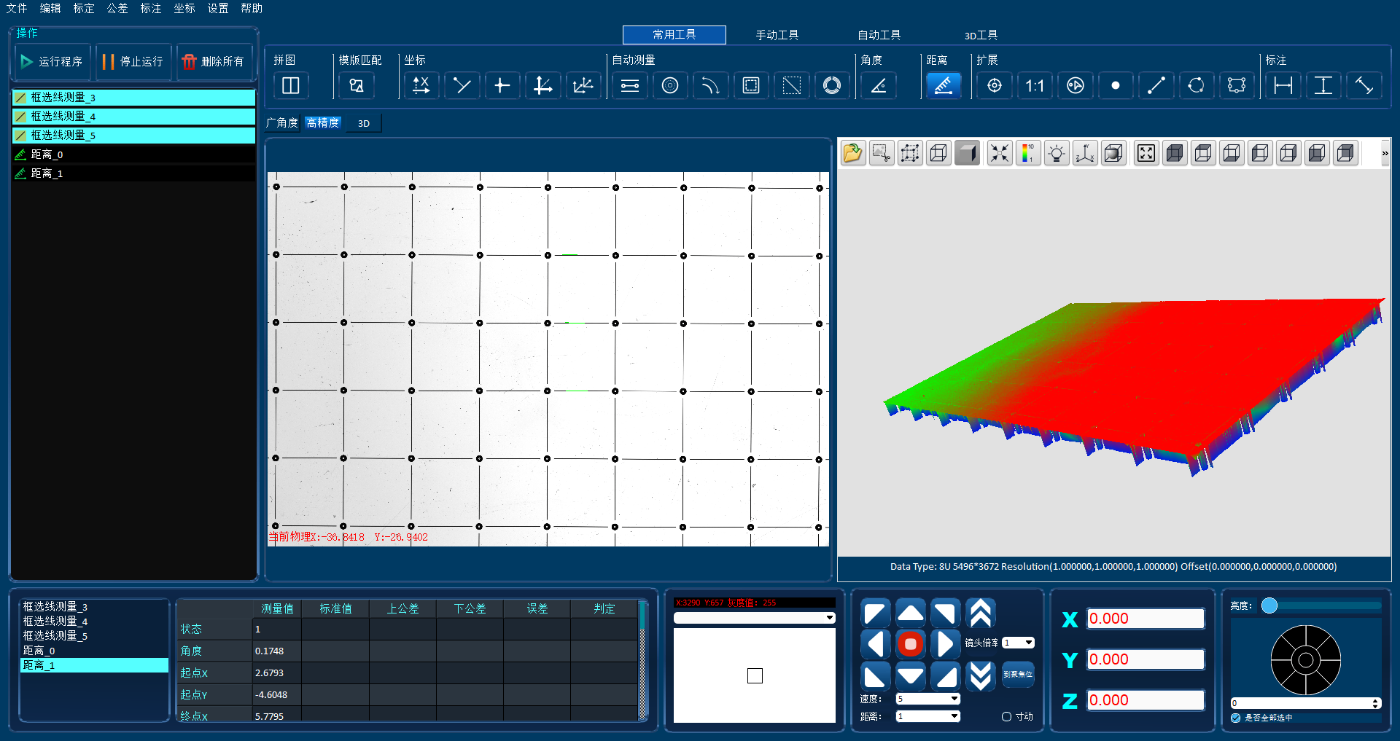Screen dimensions: 1400x741
Task: Open the 标定 (calibration) menu
Action: click(84, 8)
